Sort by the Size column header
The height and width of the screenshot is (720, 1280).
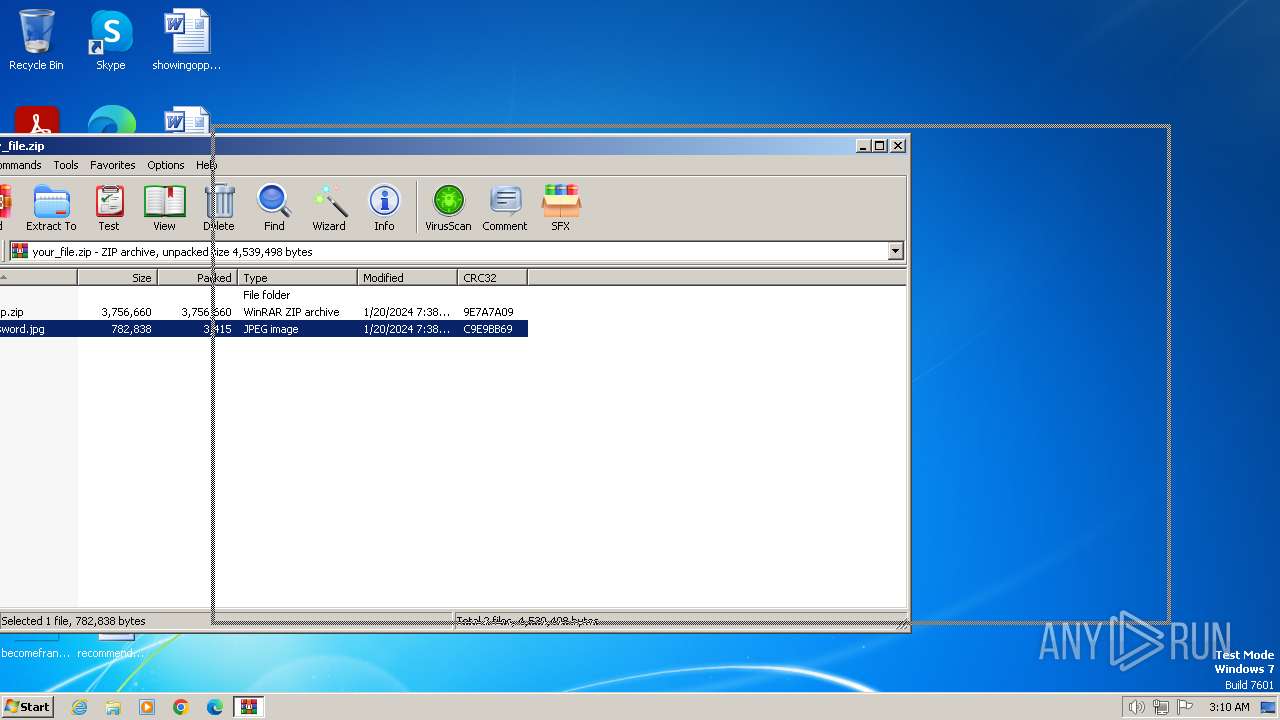117,278
